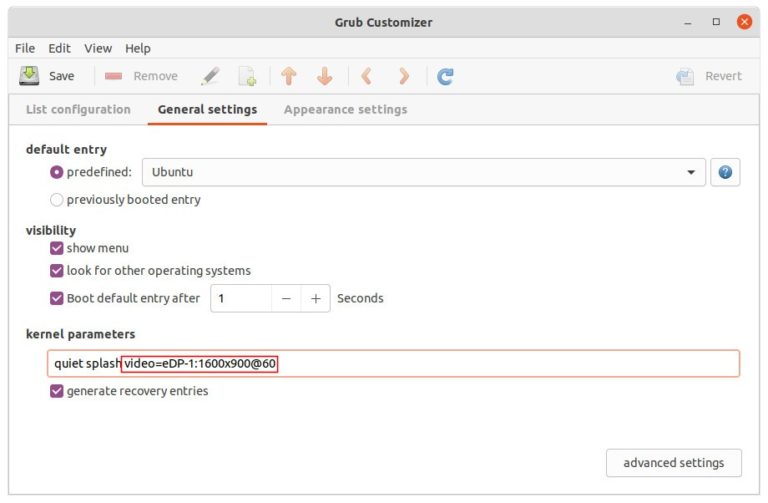Click the blue reload icon
The image size is (768, 503).
tap(445, 76)
